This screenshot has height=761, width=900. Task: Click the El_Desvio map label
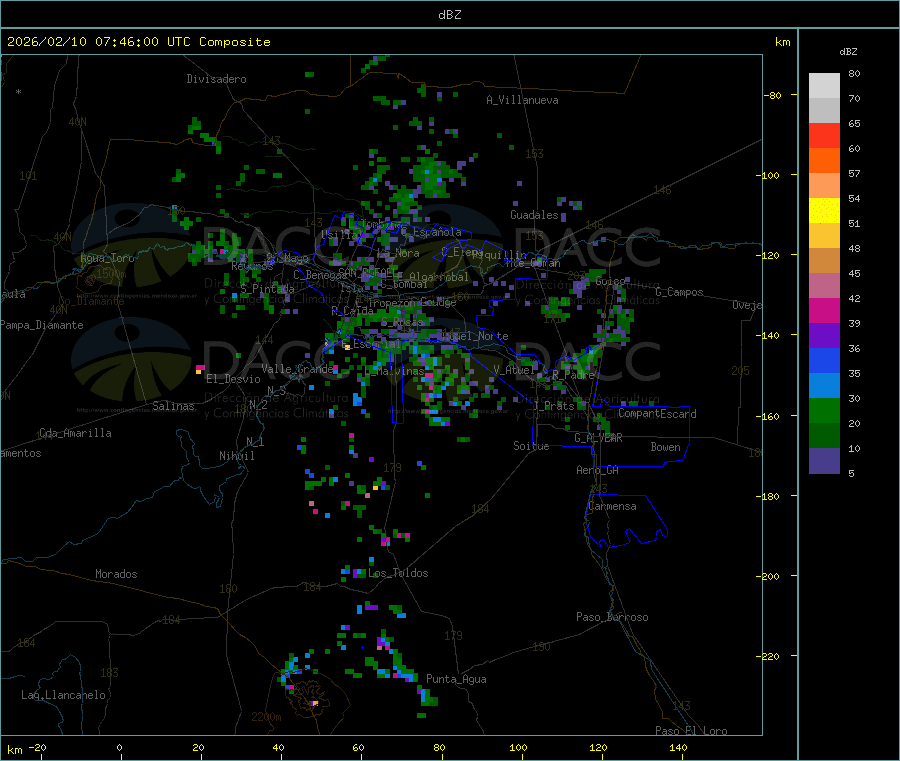(233, 379)
